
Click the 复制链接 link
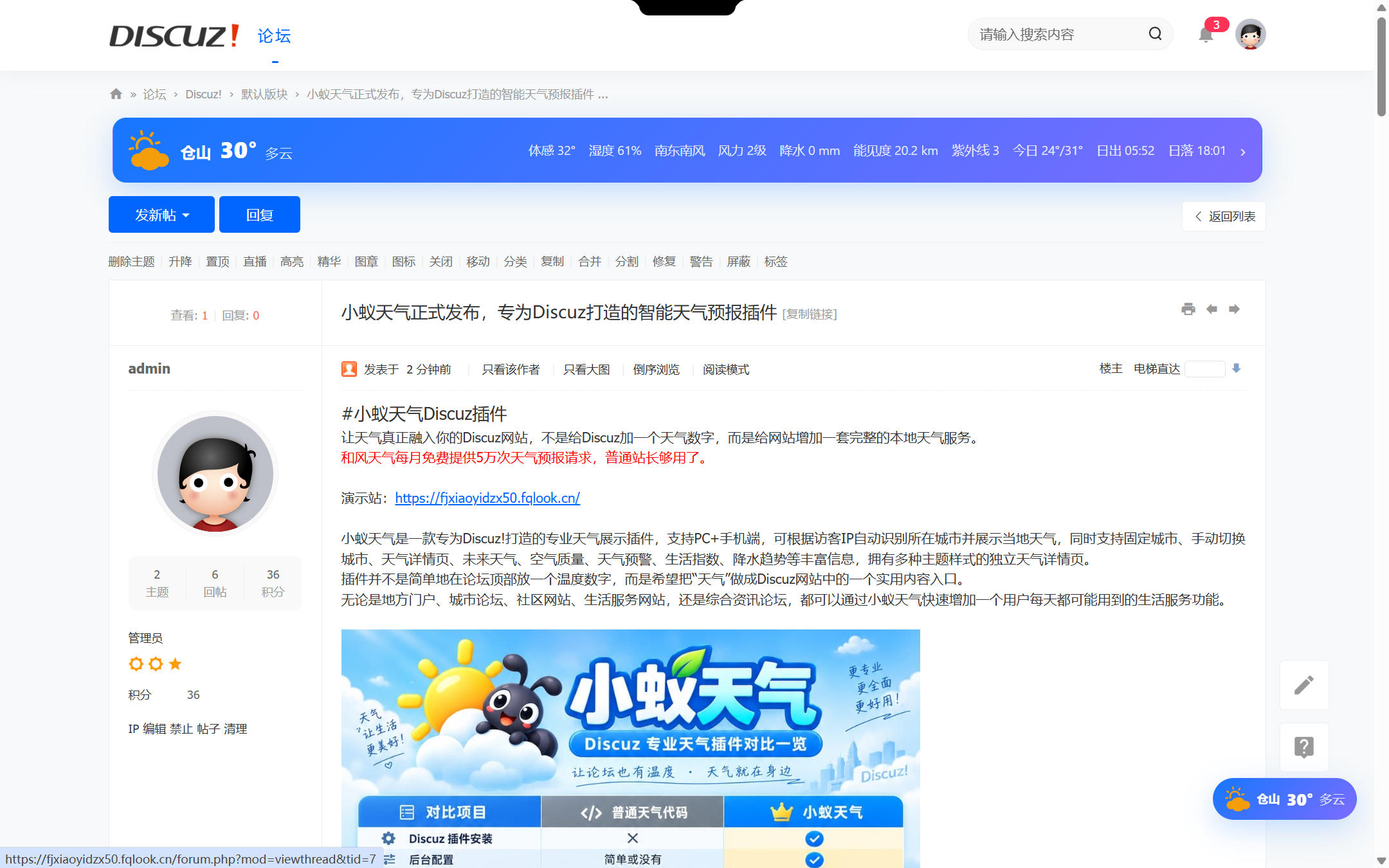click(810, 314)
